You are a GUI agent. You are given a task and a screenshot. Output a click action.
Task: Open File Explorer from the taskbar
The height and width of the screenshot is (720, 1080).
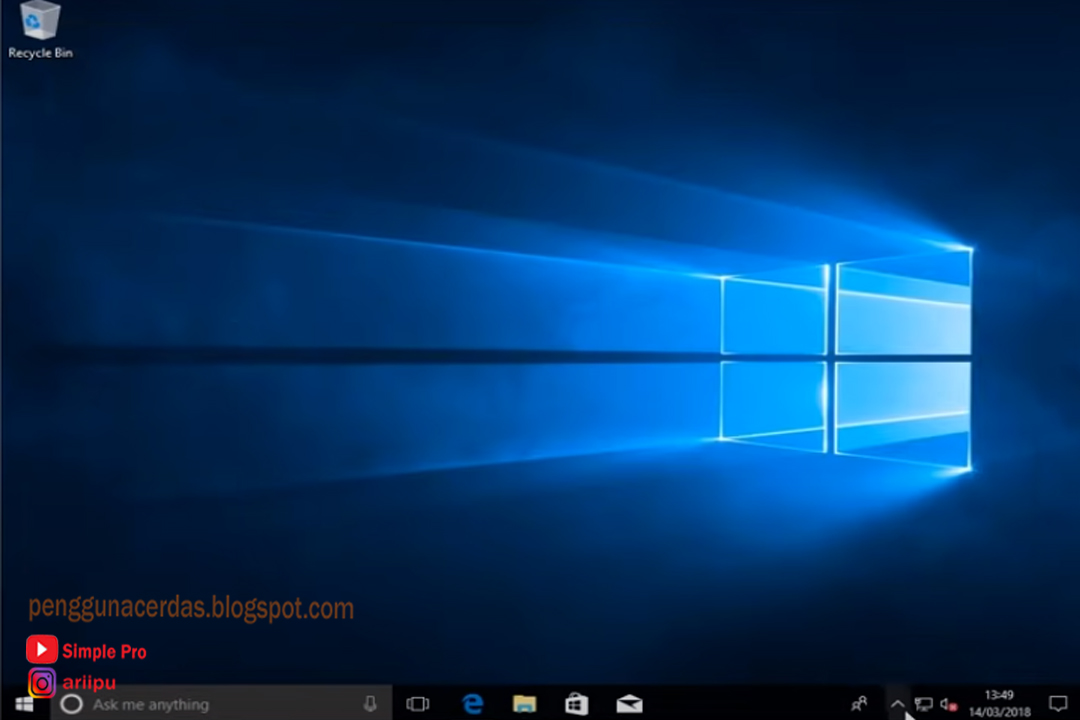click(524, 703)
